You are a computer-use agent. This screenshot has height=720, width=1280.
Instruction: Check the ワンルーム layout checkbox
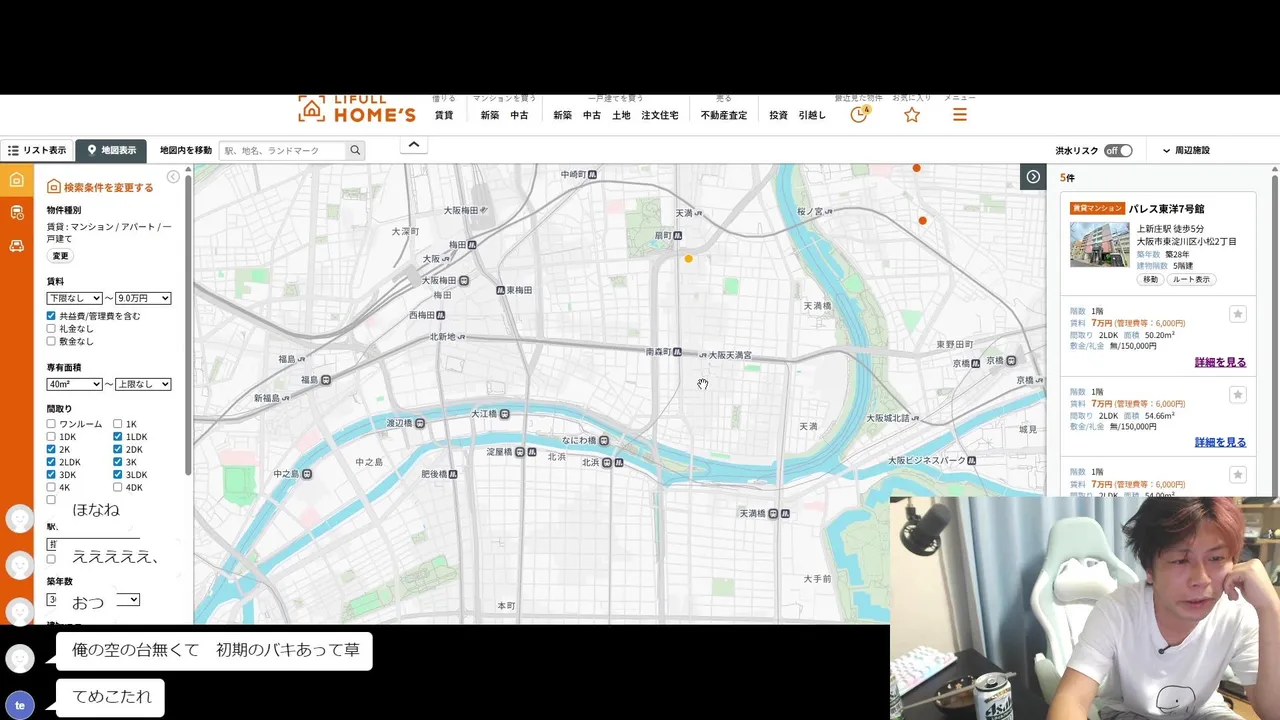tap(51, 424)
